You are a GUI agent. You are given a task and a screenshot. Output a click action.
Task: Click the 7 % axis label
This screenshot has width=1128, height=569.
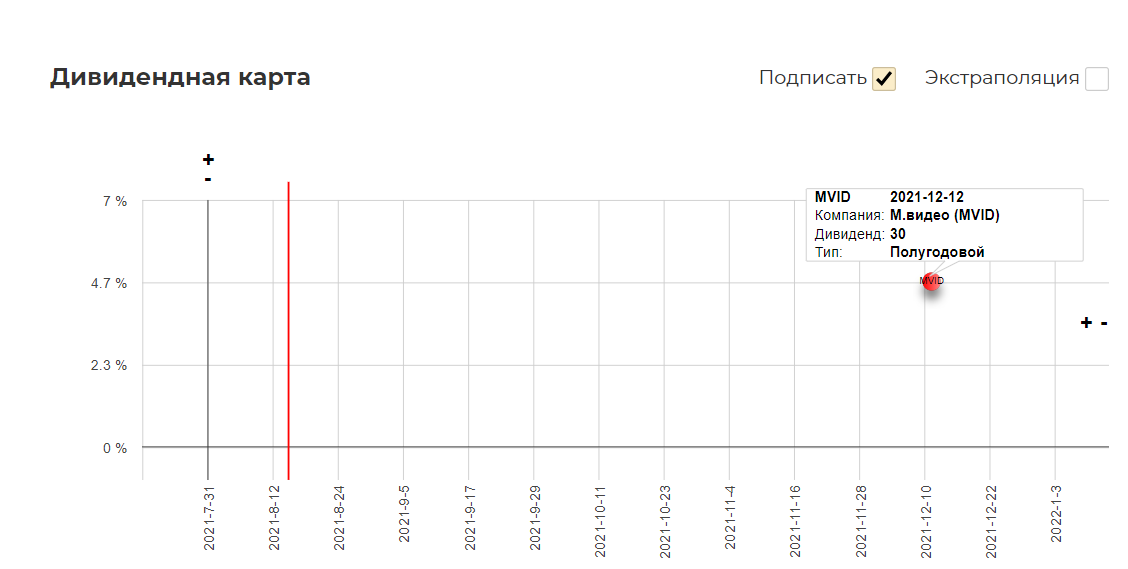tap(115, 201)
